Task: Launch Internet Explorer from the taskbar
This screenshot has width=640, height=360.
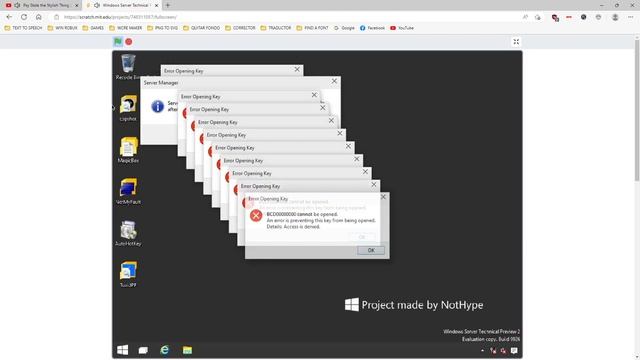Action: (x=164, y=350)
